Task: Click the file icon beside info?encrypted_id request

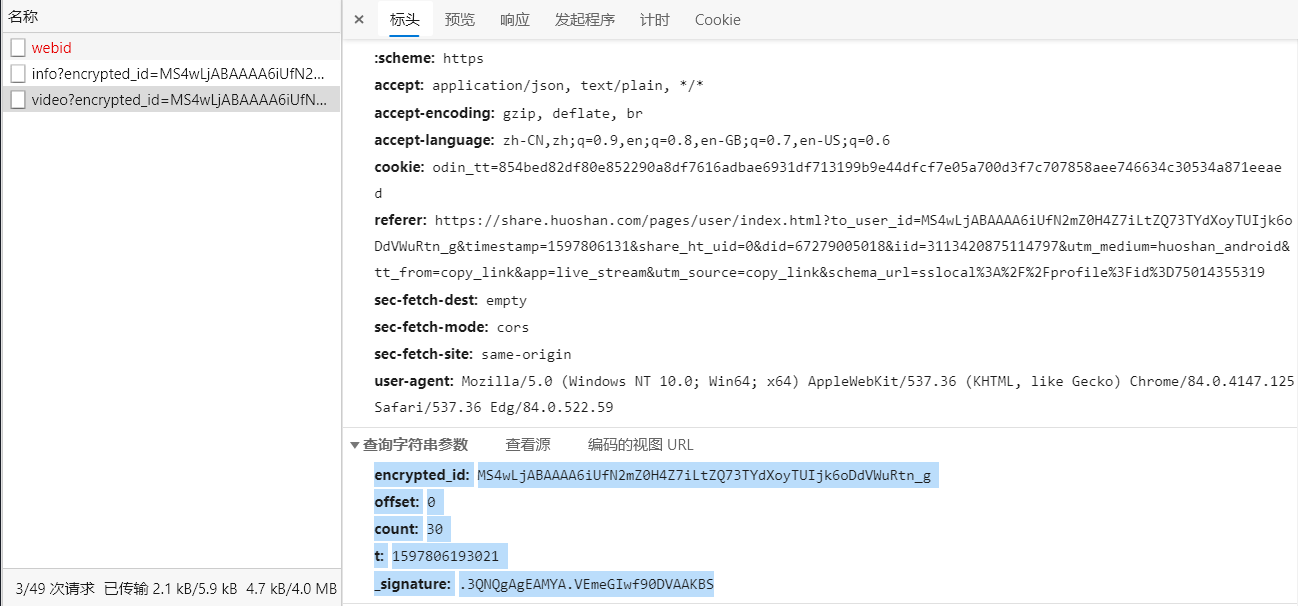Action: 18,74
